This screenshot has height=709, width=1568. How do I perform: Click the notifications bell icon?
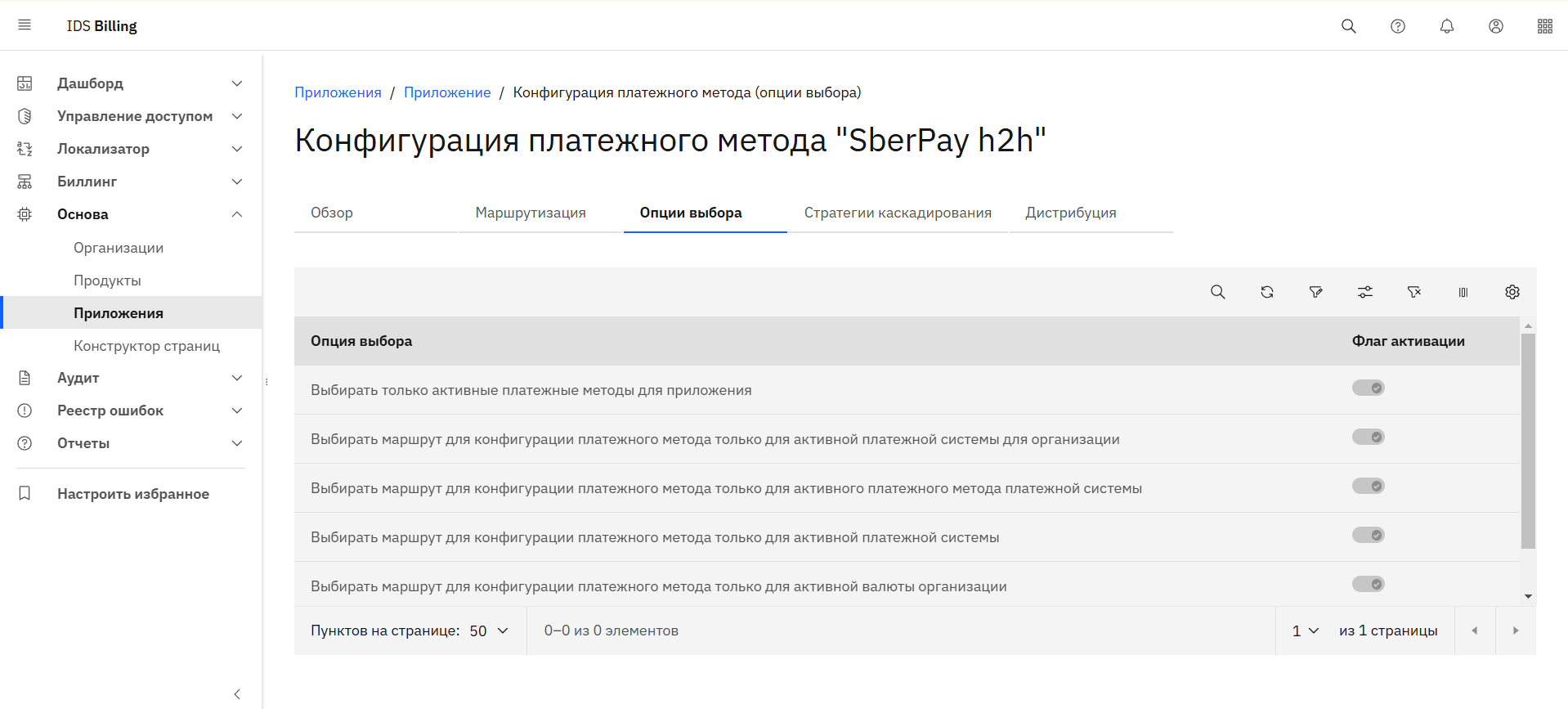pyautogui.click(x=1446, y=26)
